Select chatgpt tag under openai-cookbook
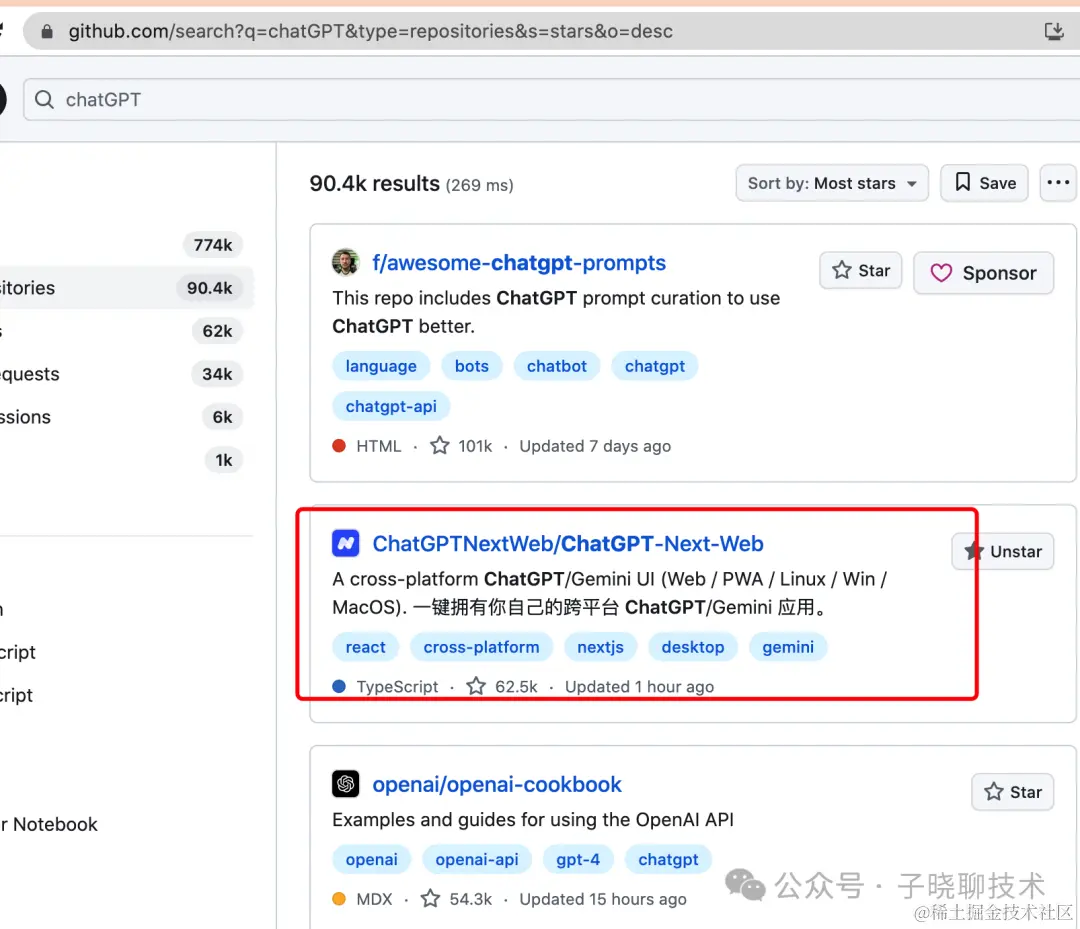This screenshot has height=929, width=1080. 668,859
